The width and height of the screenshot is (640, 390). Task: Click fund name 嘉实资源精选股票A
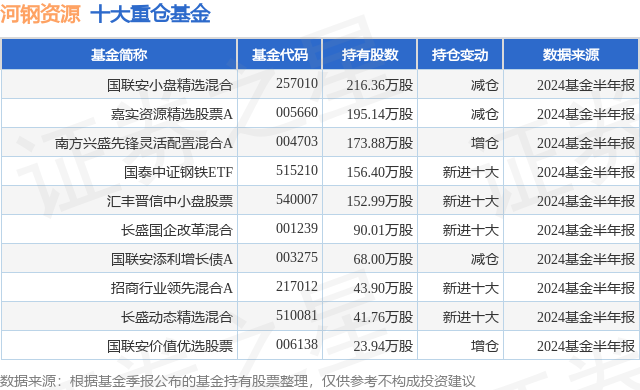(172, 114)
